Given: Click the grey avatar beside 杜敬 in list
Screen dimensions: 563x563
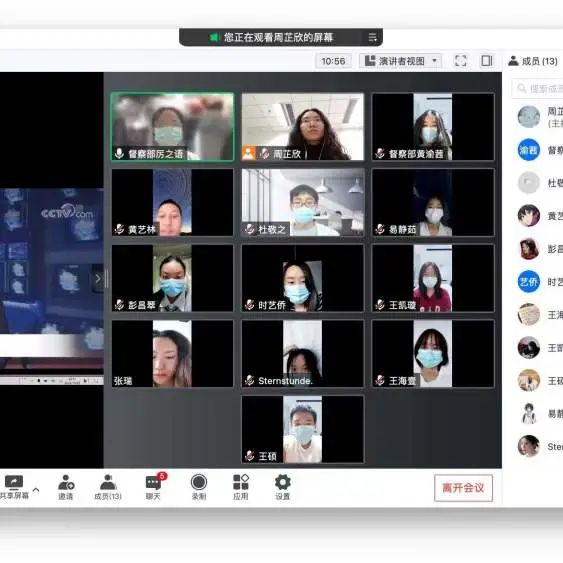Looking at the screenshot, I should tap(529, 183).
